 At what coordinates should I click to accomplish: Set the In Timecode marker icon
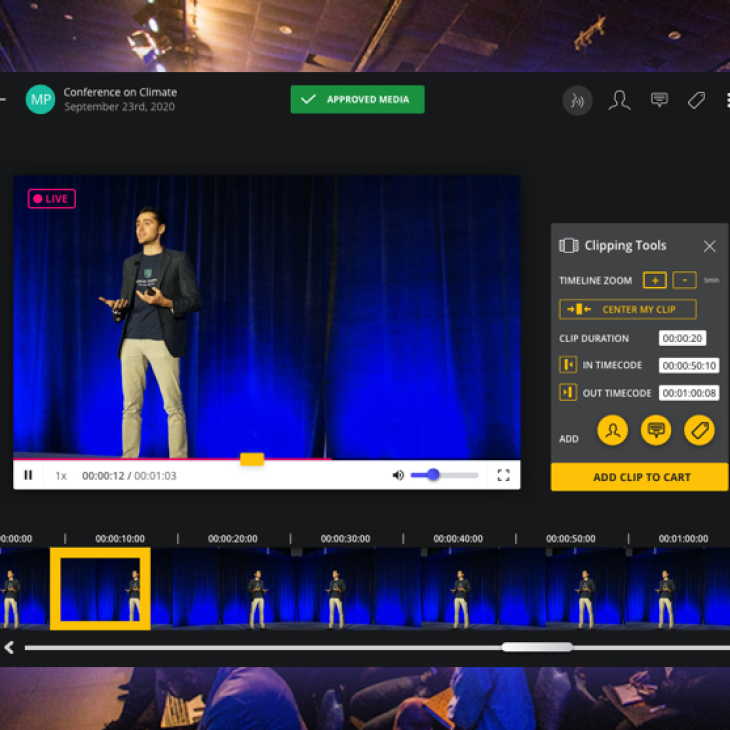tap(568, 365)
